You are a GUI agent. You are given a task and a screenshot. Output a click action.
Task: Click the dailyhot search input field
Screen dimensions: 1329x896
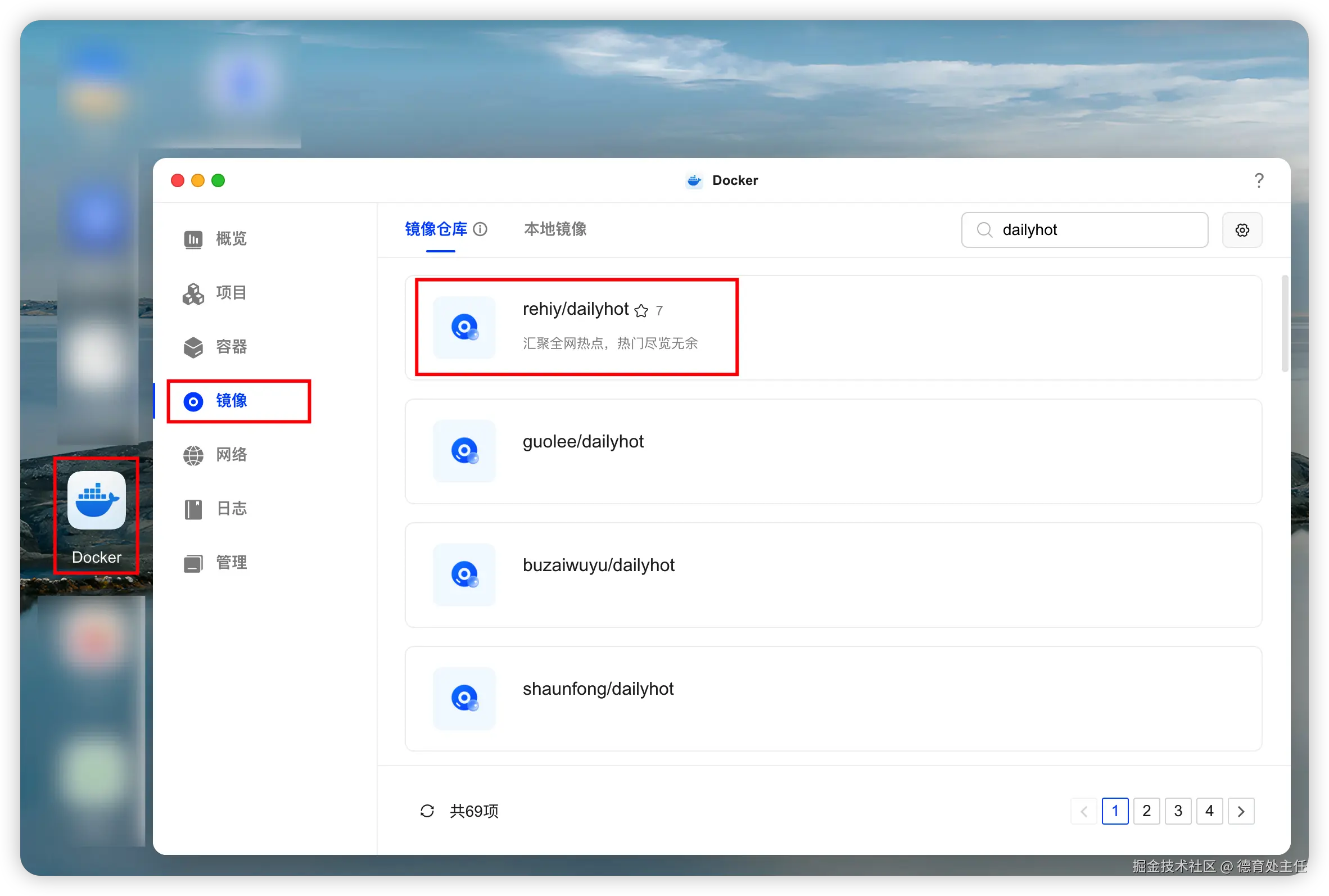tap(1084, 230)
